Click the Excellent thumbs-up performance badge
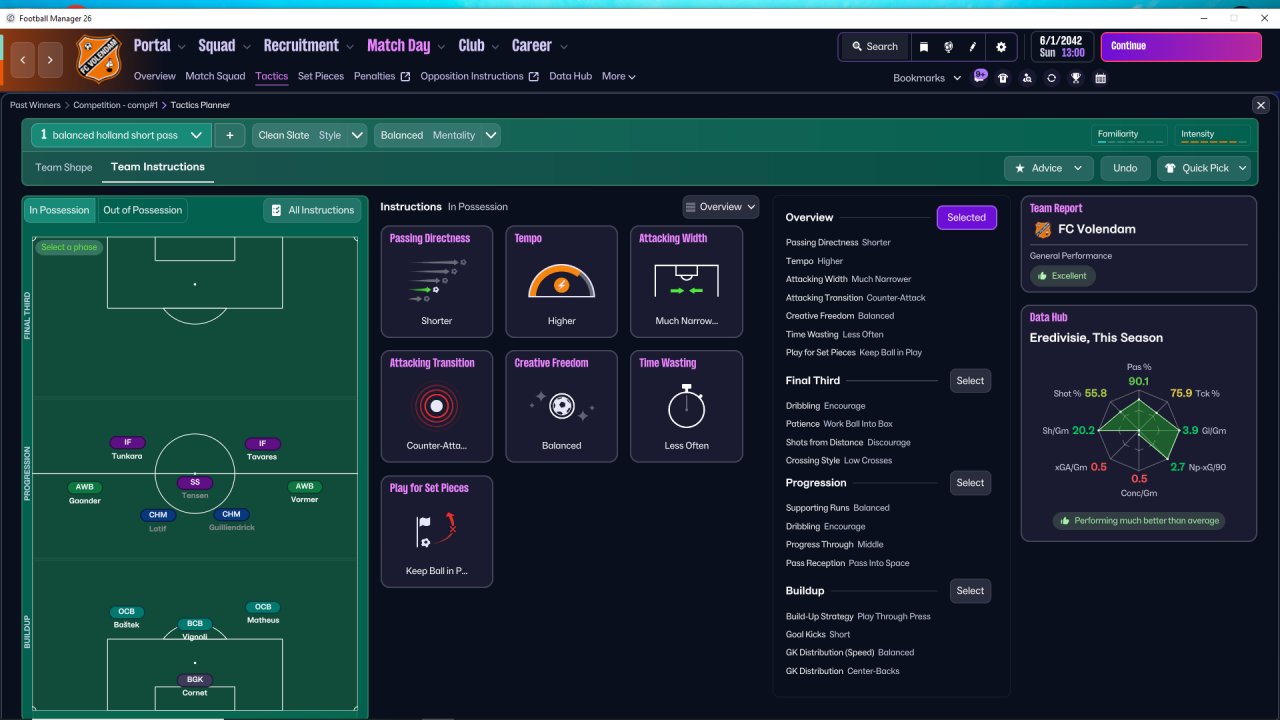The width and height of the screenshot is (1280, 720). 1063,276
